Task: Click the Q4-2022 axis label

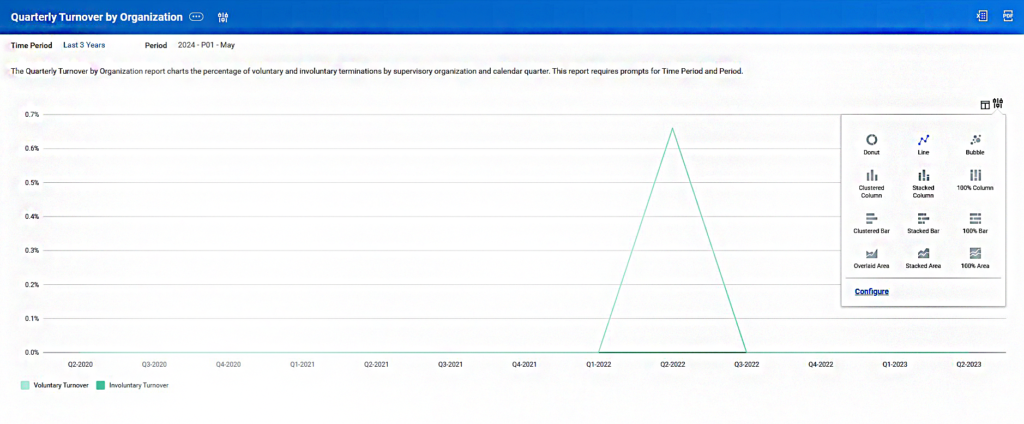Action: (821, 364)
